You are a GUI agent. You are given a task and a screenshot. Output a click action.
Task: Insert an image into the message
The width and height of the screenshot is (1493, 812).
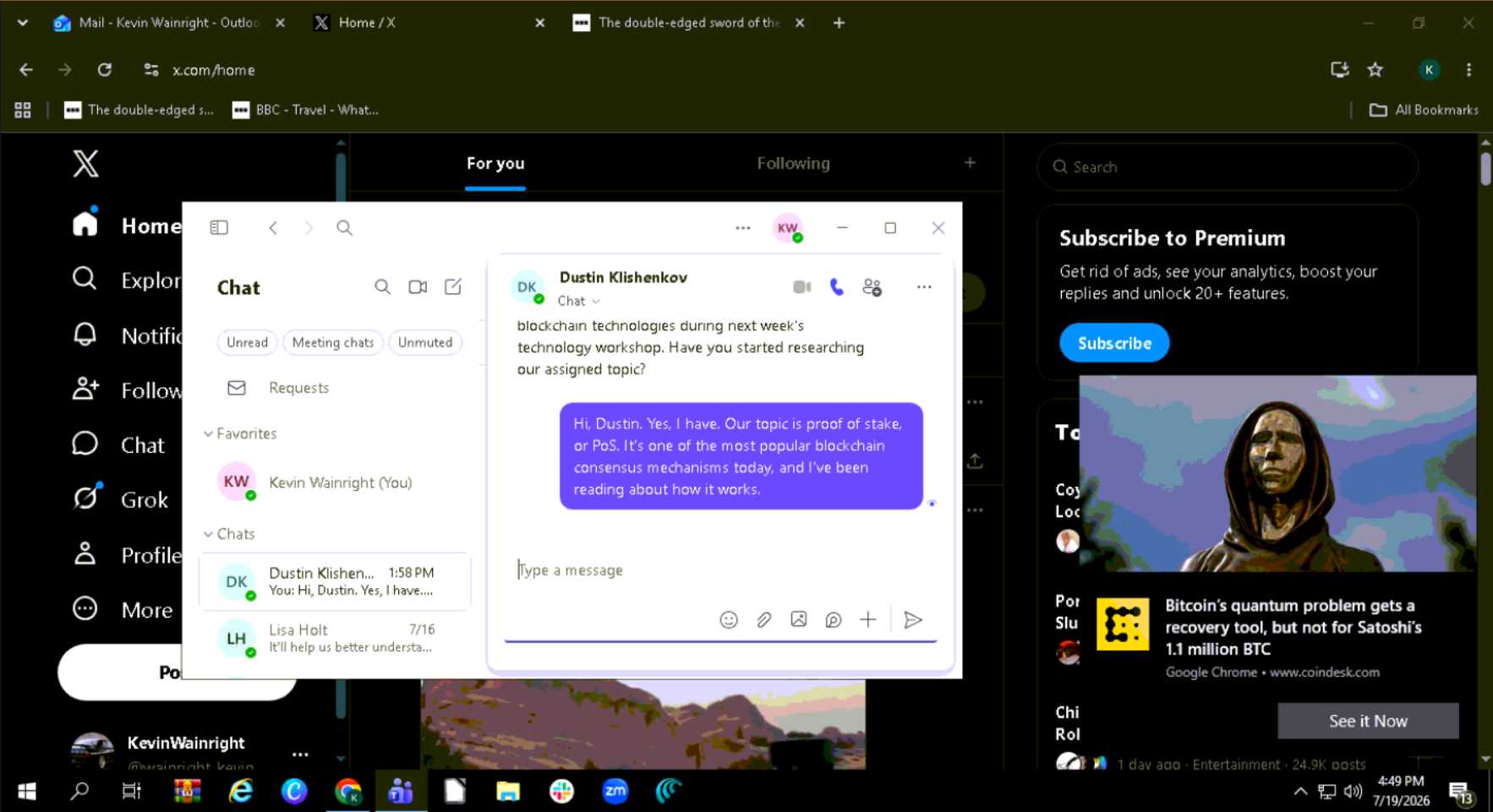coord(798,619)
